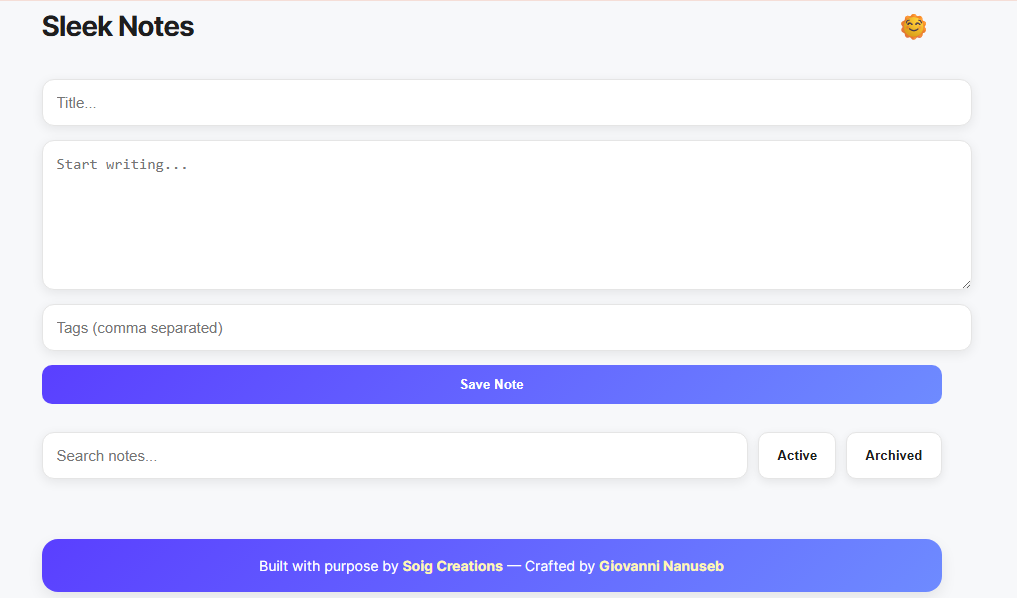Click the 'Search notes...' placeholder text
This screenshot has width=1017, height=598.
click(106, 456)
